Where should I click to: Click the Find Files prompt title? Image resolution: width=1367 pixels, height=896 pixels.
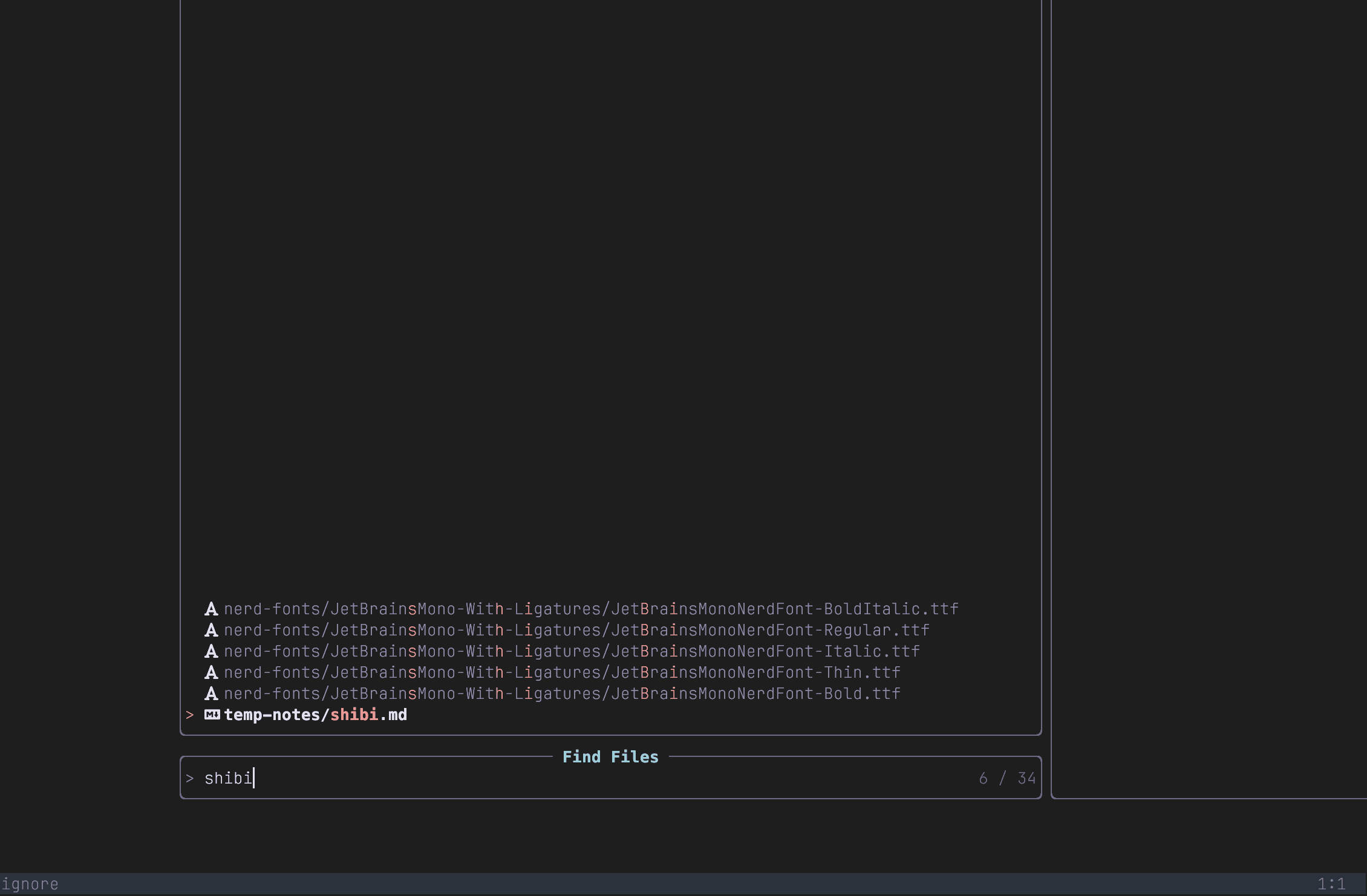coord(610,757)
